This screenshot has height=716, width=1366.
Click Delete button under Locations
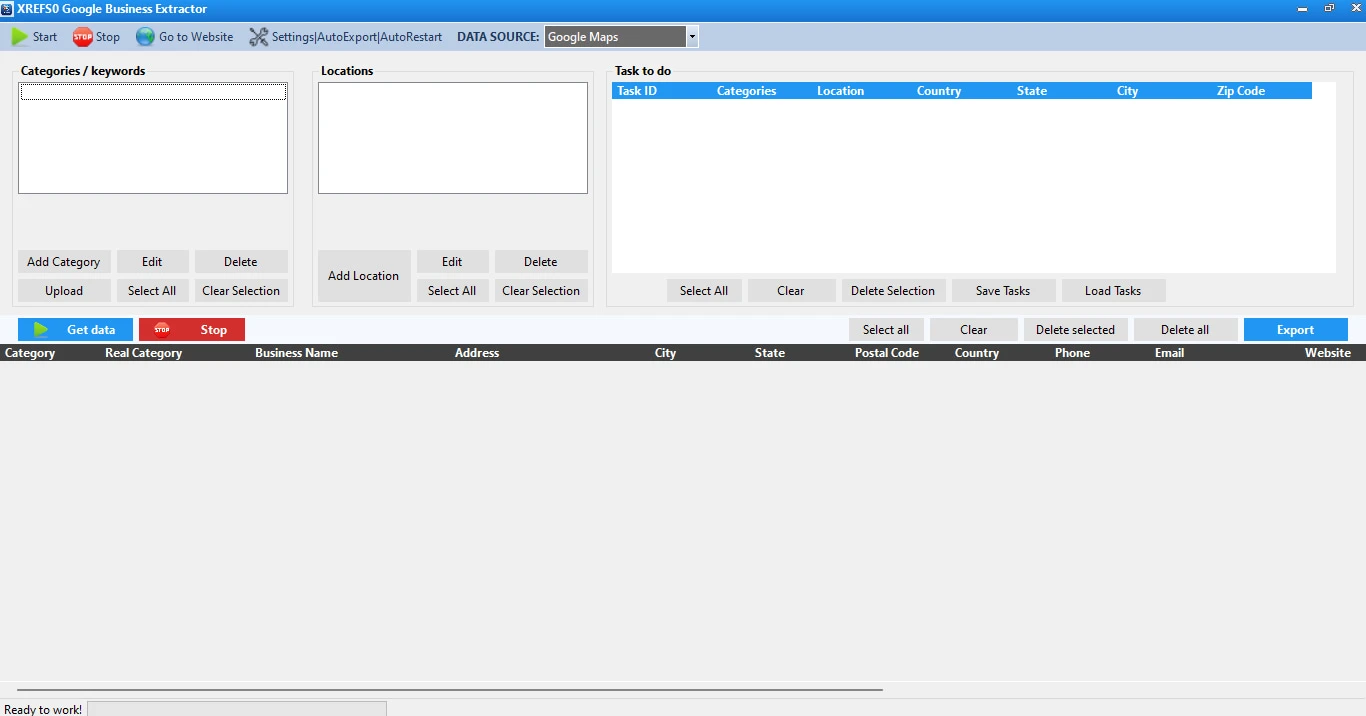pos(541,262)
